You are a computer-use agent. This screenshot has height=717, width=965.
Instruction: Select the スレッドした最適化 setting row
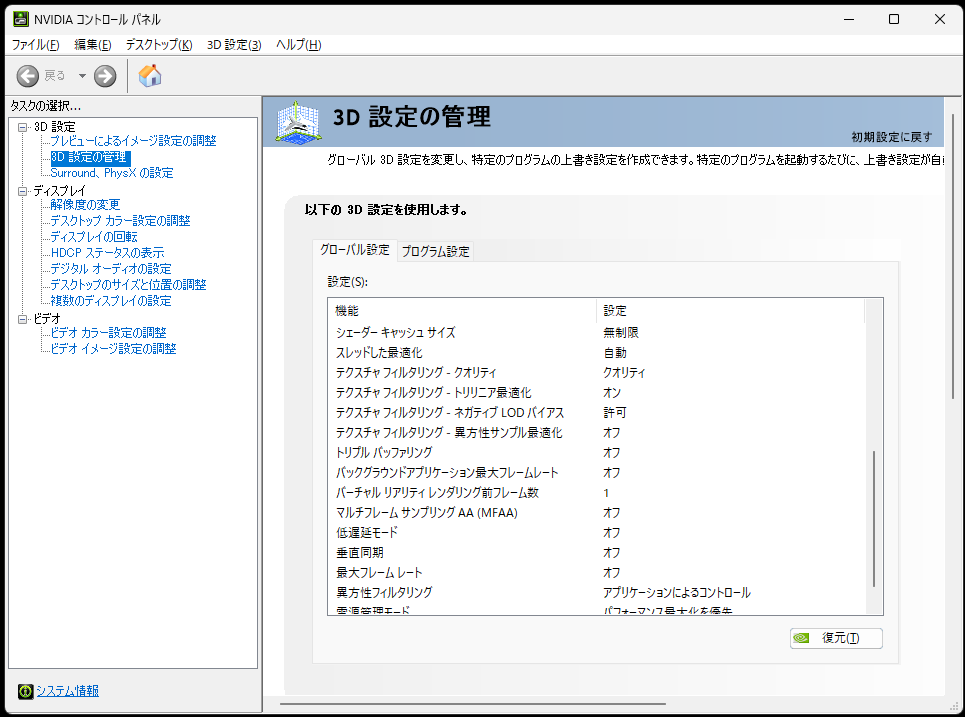[x=596, y=353]
